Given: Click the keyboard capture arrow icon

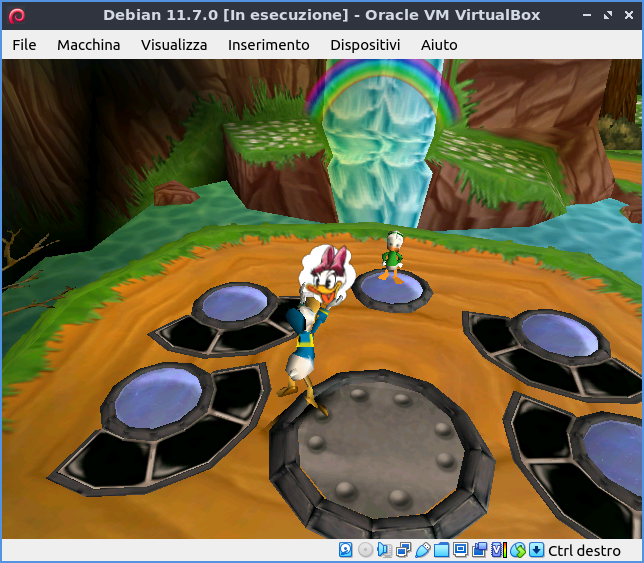Looking at the screenshot, I should [x=536, y=550].
